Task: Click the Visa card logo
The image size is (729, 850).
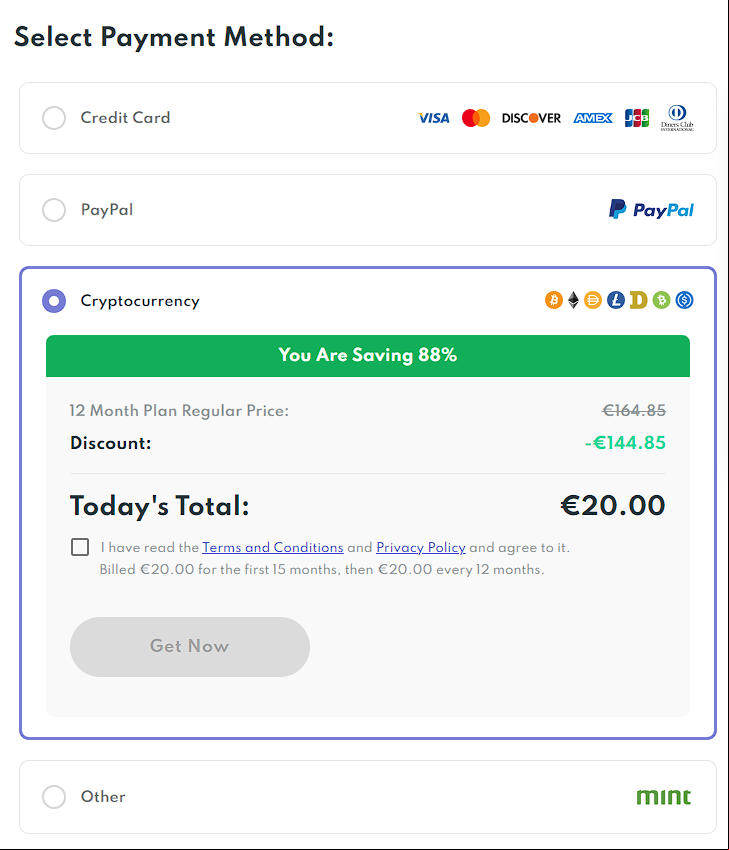Action: coord(434,118)
